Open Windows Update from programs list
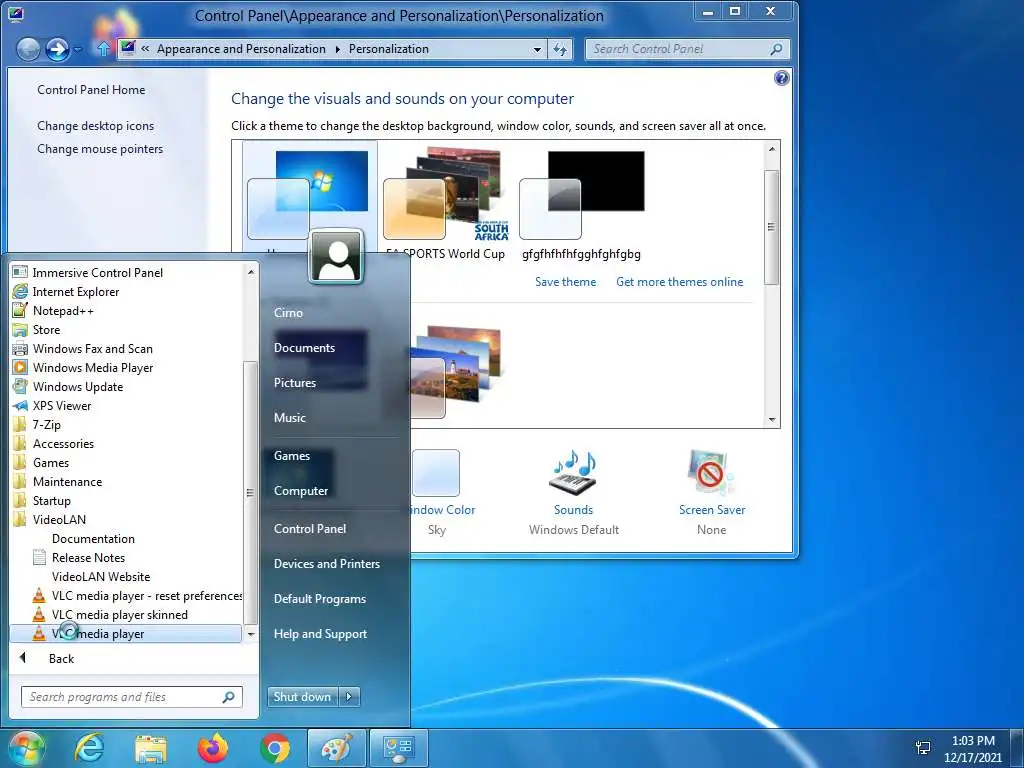This screenshot has height=768, width=1024. (125, 386)
